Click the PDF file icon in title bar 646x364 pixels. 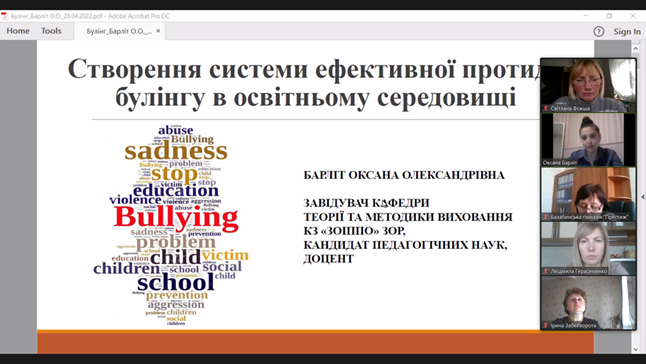click(x=5, y=16)
